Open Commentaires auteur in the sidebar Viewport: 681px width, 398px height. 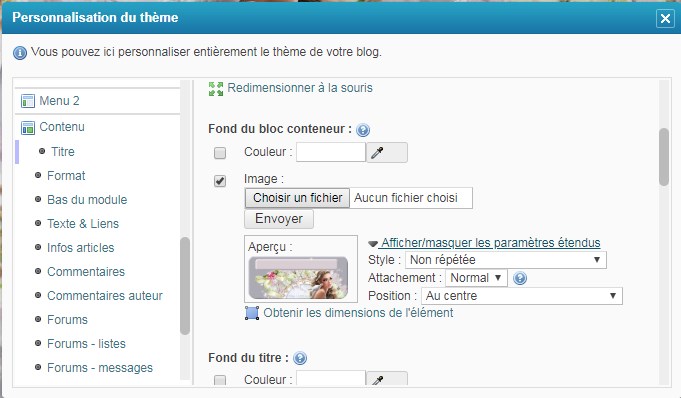click(x=105, y=296)
